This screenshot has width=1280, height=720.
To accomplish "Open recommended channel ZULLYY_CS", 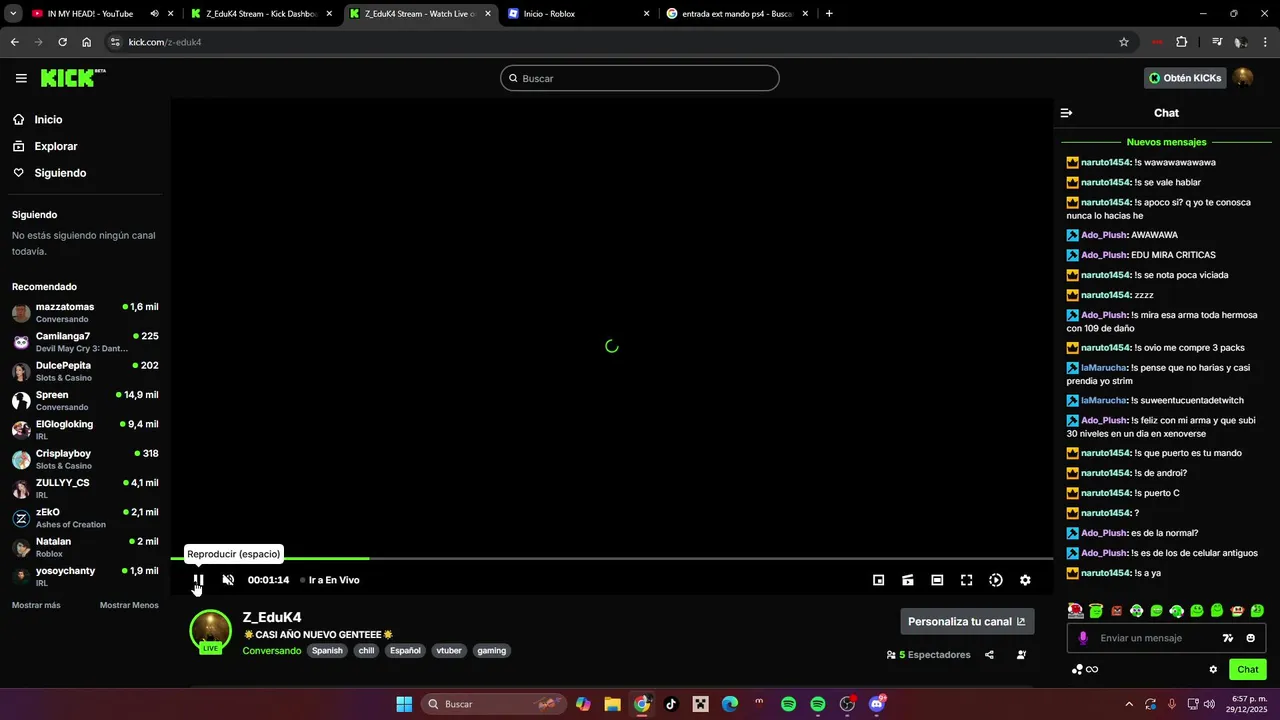I will (x=85, y=489).
